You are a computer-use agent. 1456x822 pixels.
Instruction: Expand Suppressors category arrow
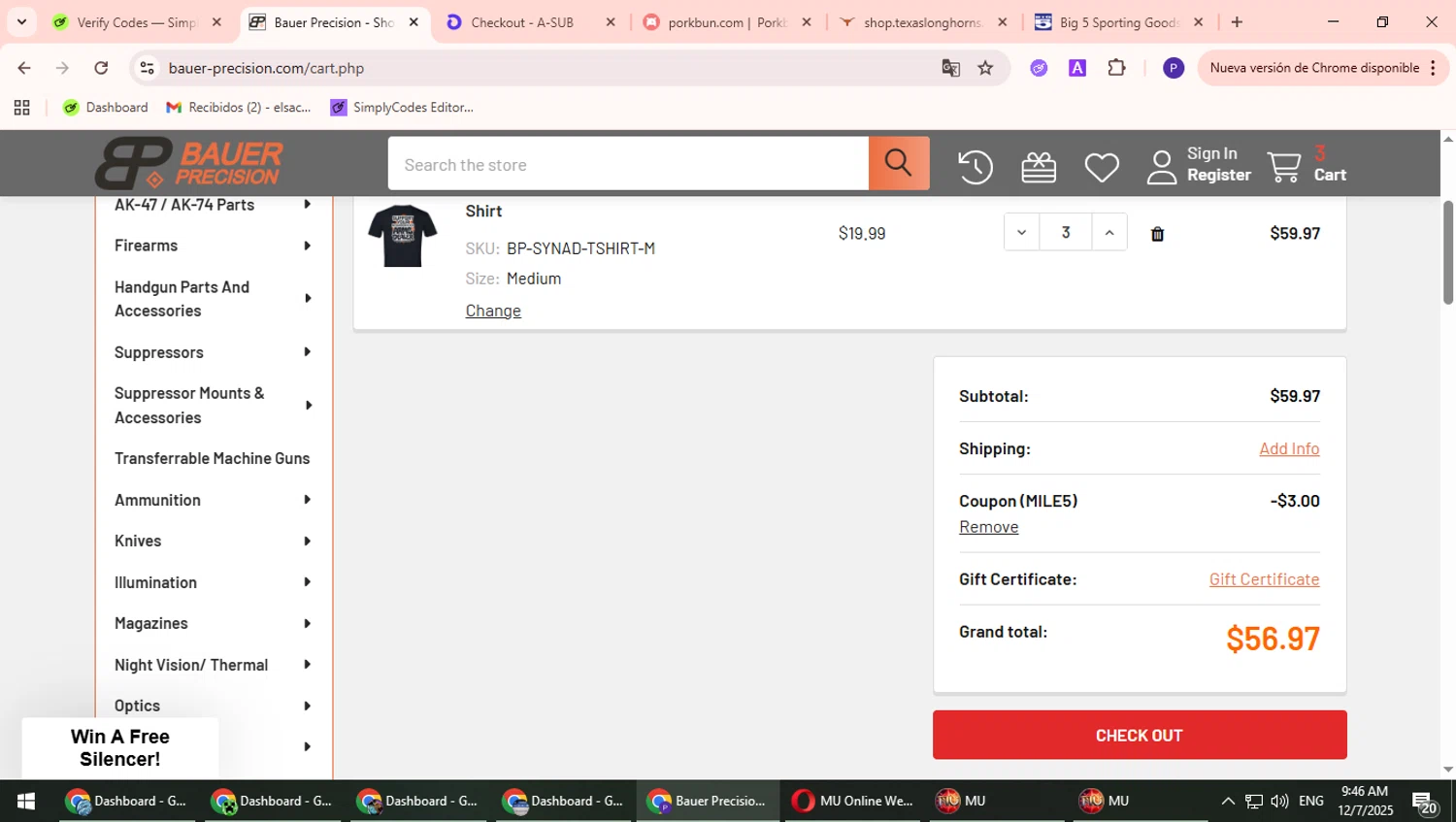tap(307, 352)
